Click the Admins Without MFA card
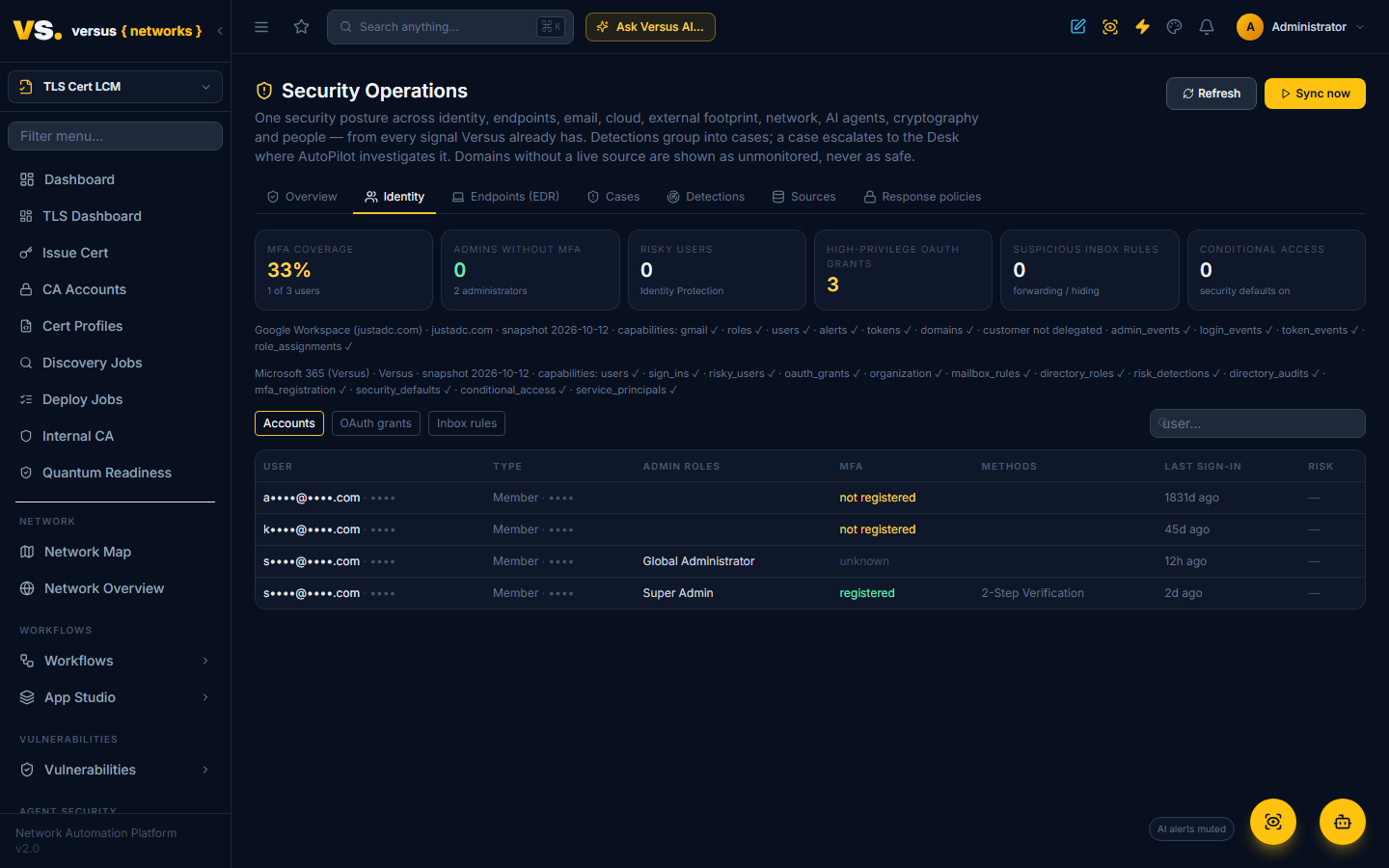This screenshot has height=868, width=1389. 531,270
